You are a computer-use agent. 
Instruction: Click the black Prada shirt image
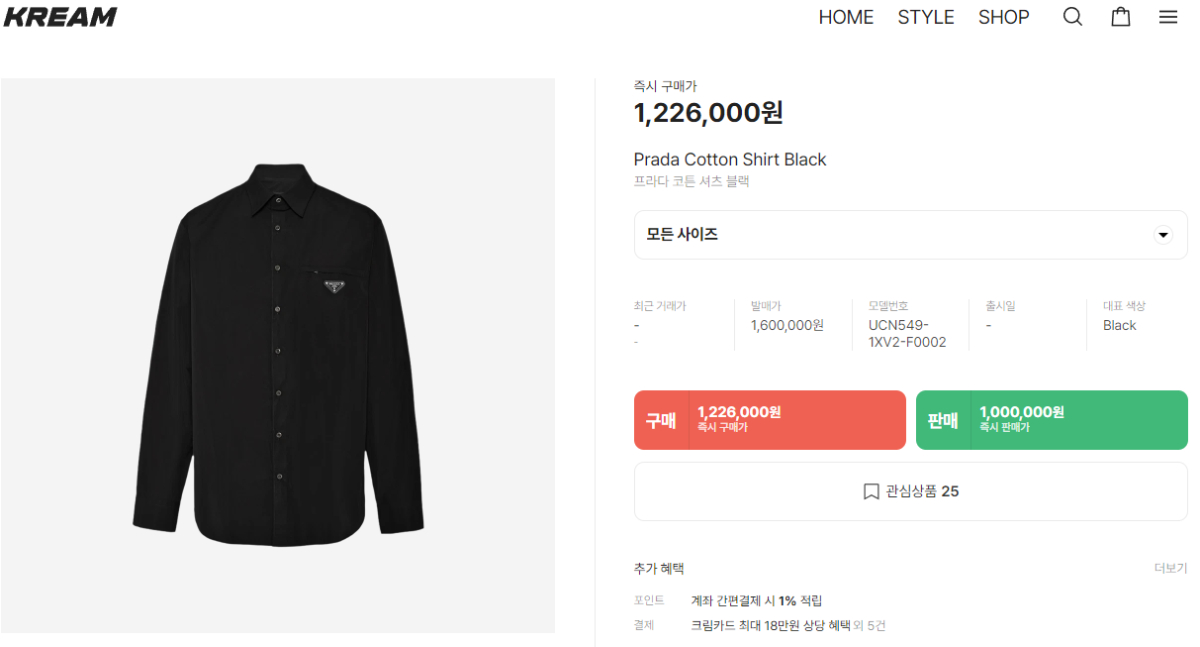pyautogui.click(x=278, y=355)
